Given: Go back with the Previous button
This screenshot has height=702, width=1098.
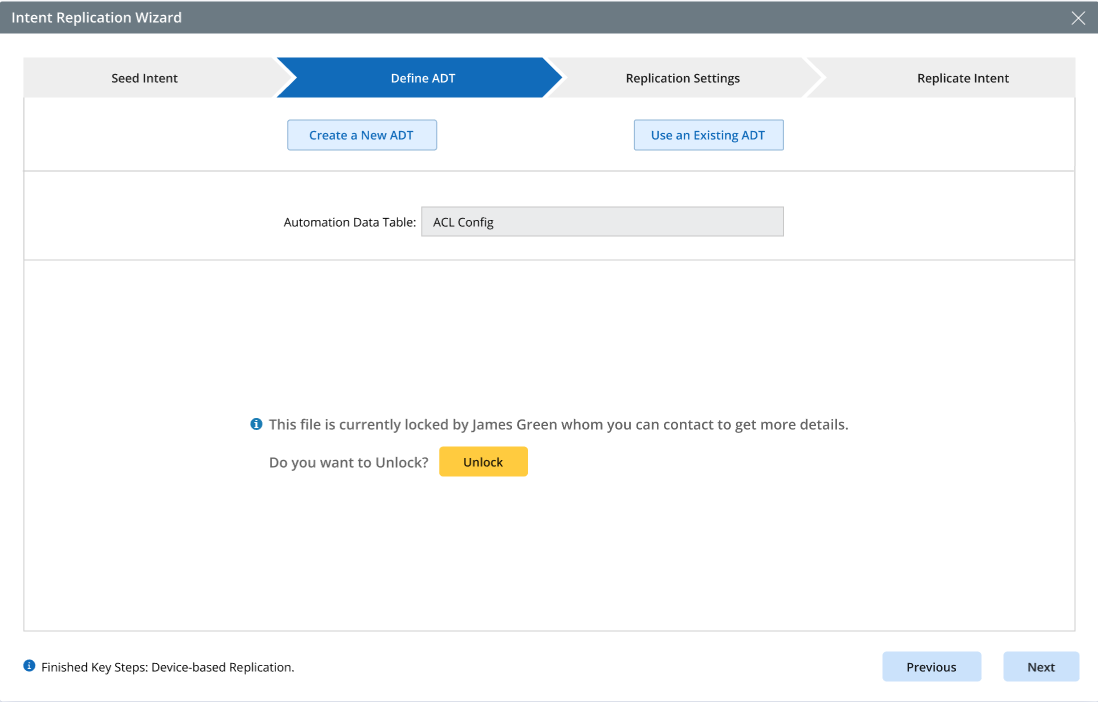Looking at the screenshot, I should point(931,667).
